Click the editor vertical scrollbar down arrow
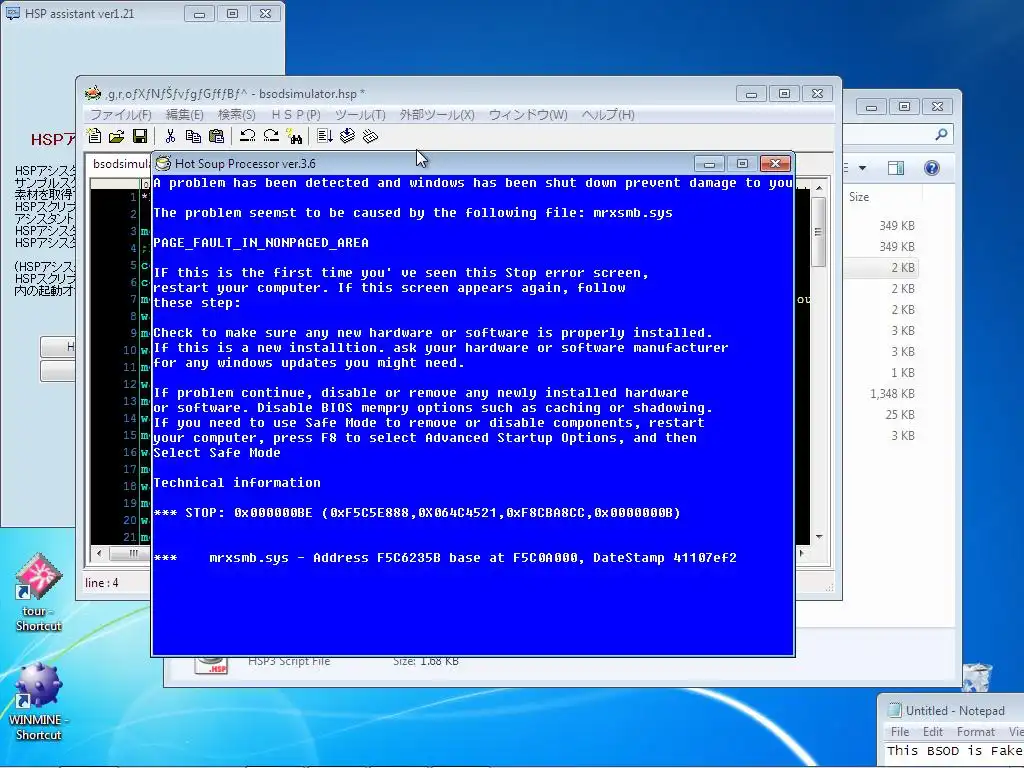This screenshot has width=1024, height=768. (819, 537)
